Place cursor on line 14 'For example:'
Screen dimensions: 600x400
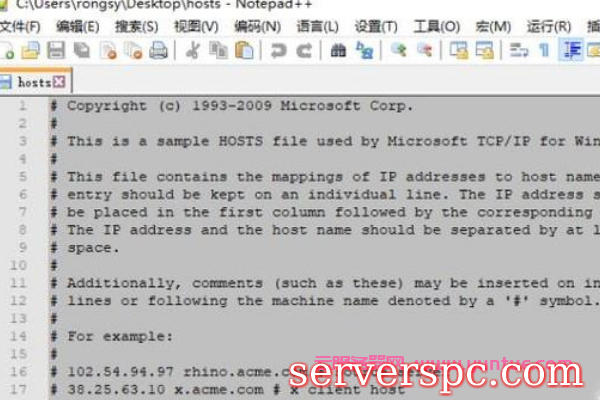tap(120, 336)
